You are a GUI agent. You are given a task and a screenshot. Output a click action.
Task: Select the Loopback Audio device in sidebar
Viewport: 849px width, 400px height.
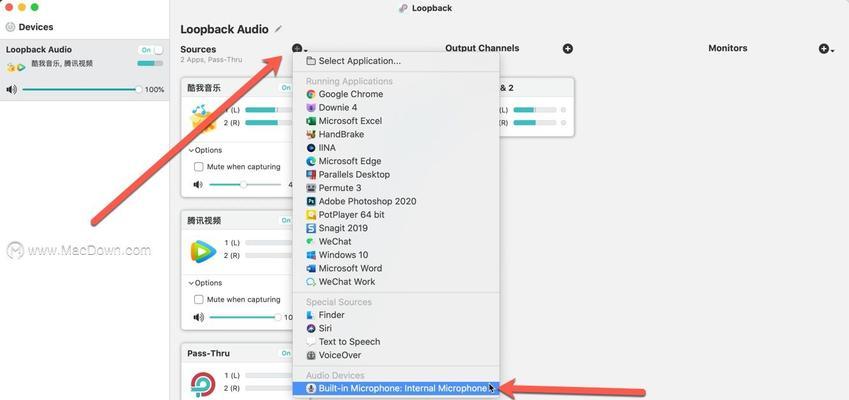pyautogui.click(x=84, y=70)
